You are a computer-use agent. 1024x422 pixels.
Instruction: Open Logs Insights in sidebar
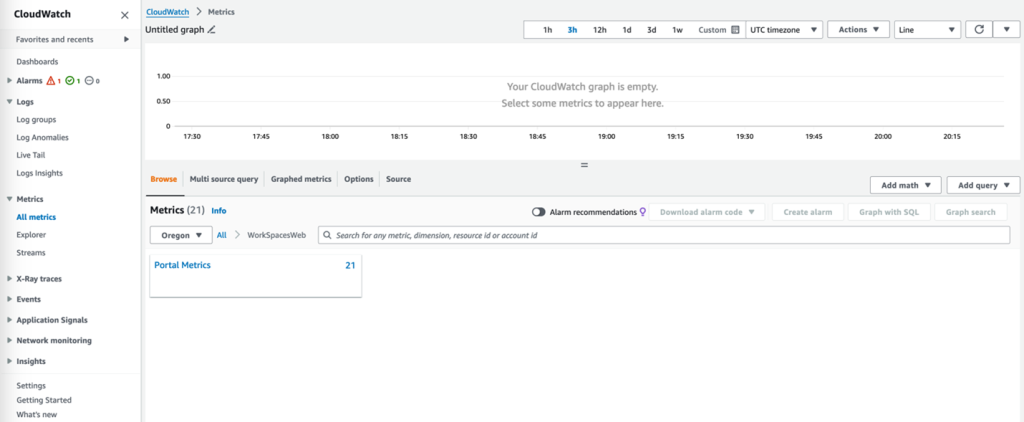40,173
